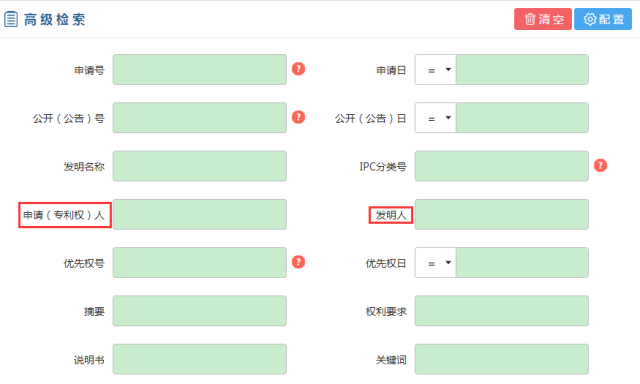Image resolution: width=640 pixels, height=384 pixels.
Task: Click the help icon beside 优先权号 field
Action: coord(298,262)
